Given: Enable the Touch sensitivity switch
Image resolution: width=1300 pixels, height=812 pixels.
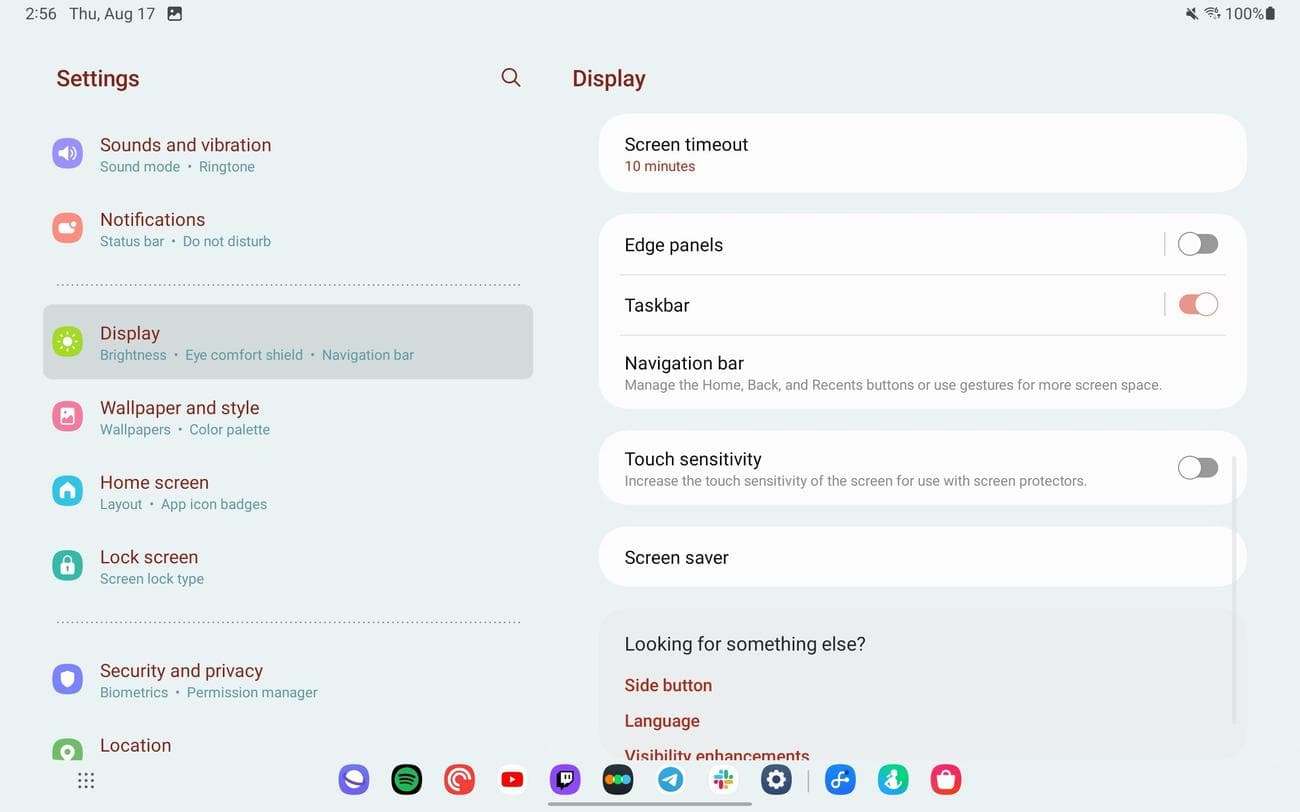Looking at the screenshot, I should tap(1197, 467).
